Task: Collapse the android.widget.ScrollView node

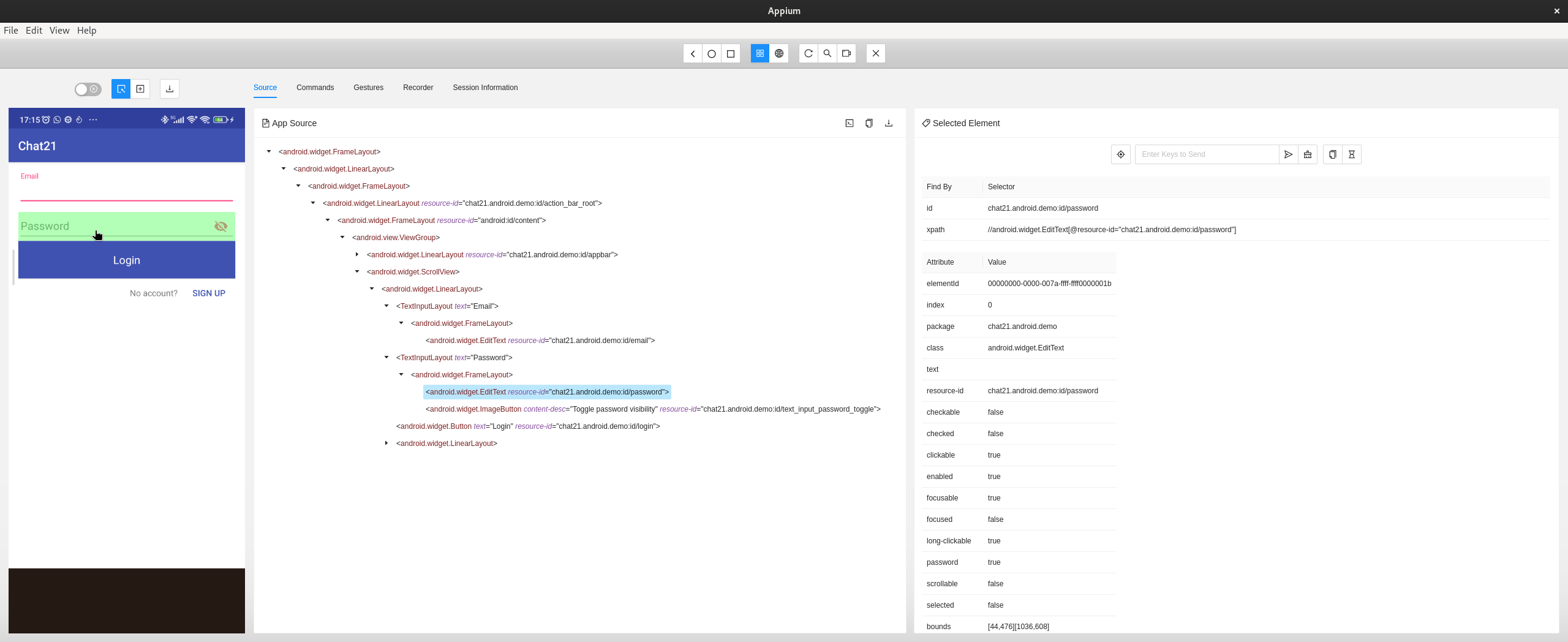Action: coord(357,271)
